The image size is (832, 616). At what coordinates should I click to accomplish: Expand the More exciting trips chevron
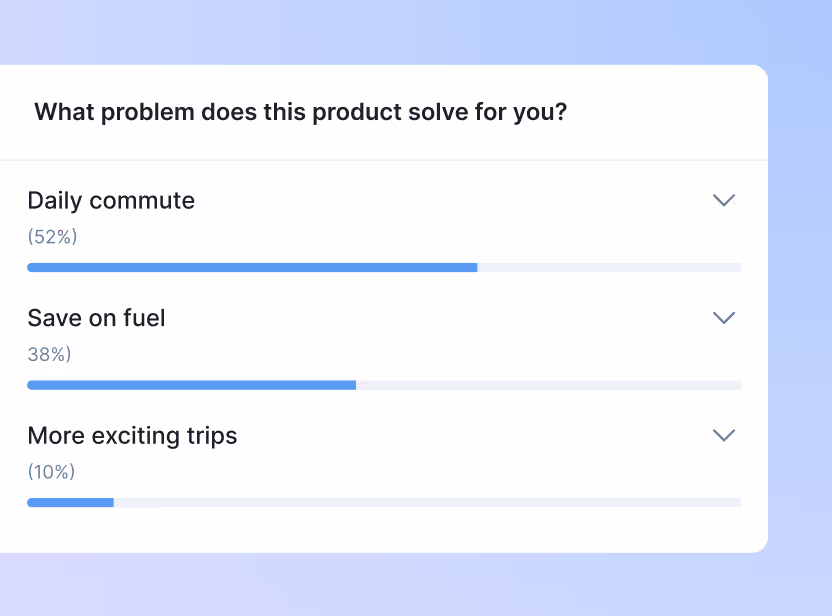click(723, 435)
